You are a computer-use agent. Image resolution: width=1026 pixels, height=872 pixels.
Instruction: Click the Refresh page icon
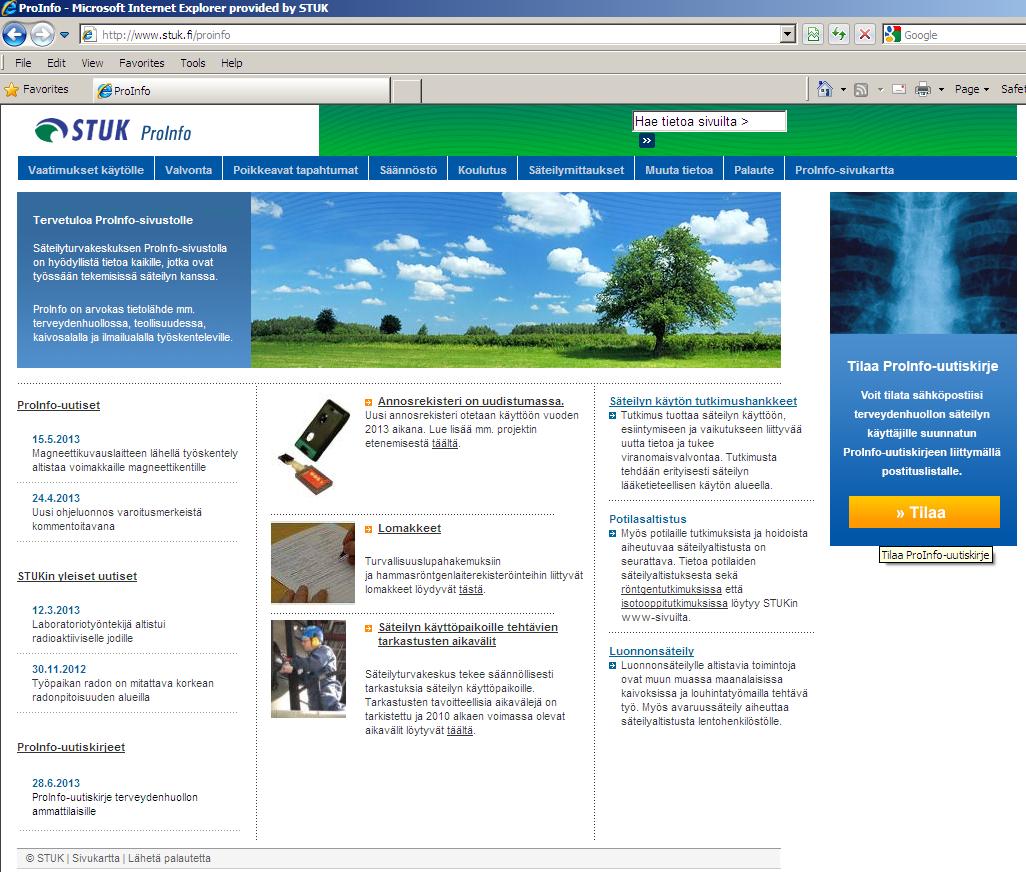pyautogui.click(x=839, y=35)
